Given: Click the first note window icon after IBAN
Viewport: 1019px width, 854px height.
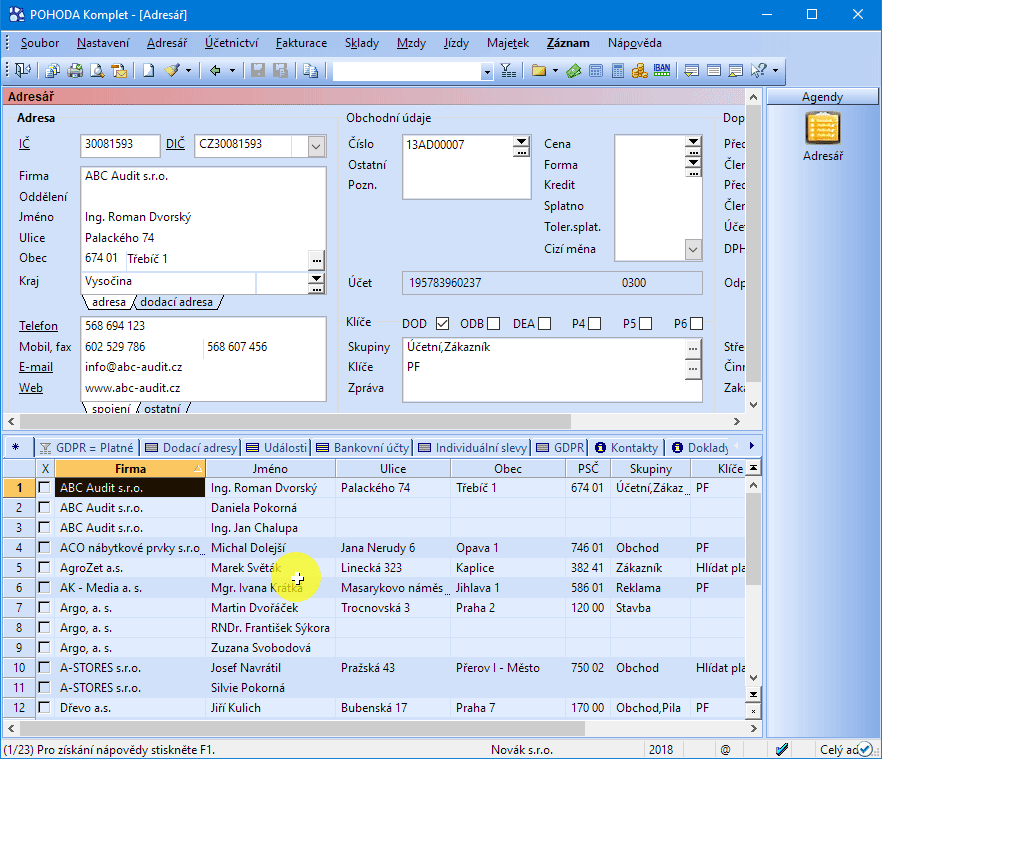Looking at the screenshot, I should point(692,70).
